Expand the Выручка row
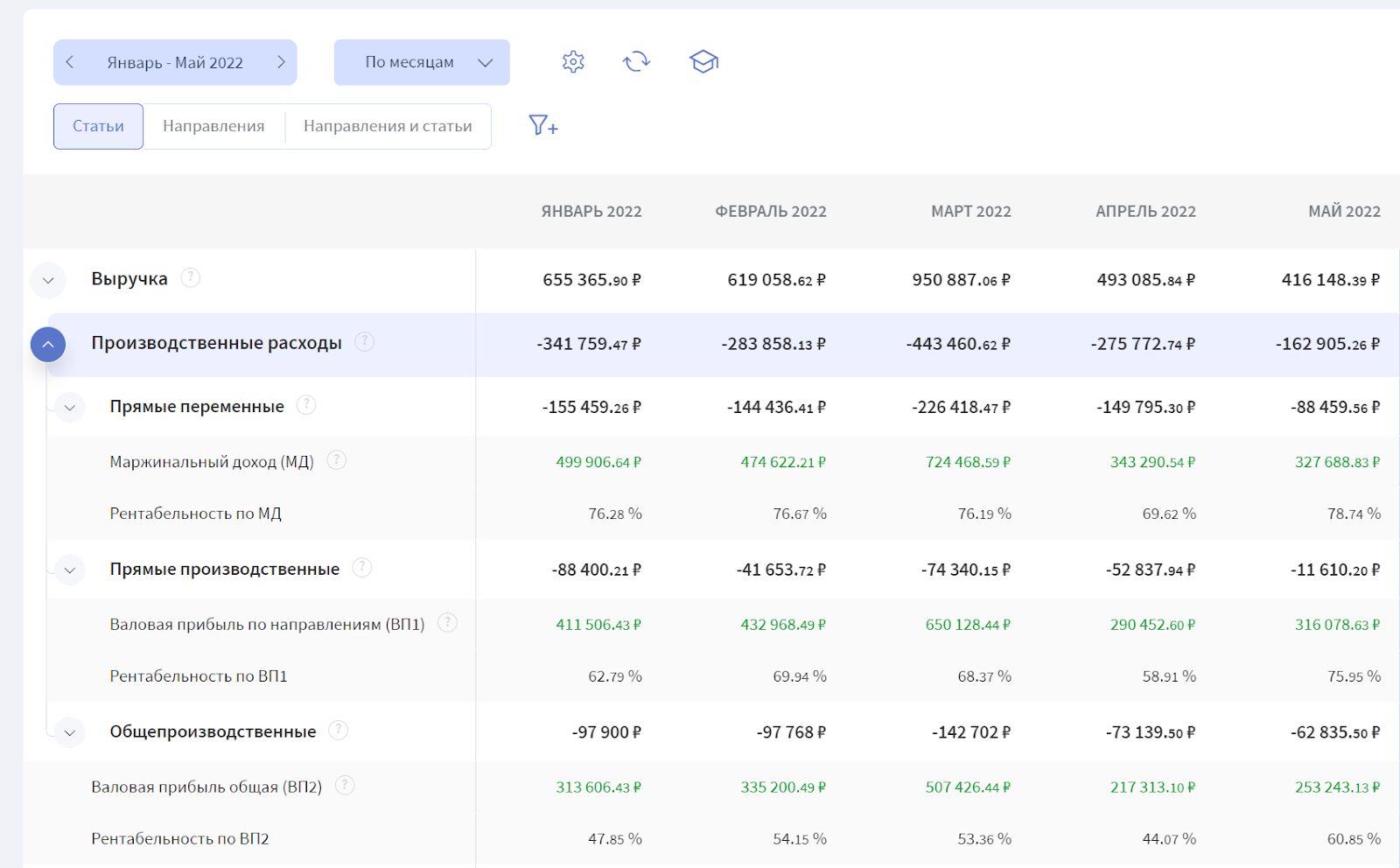The image size is (1400, 868). pyautogui.click(x=48, y=280)
